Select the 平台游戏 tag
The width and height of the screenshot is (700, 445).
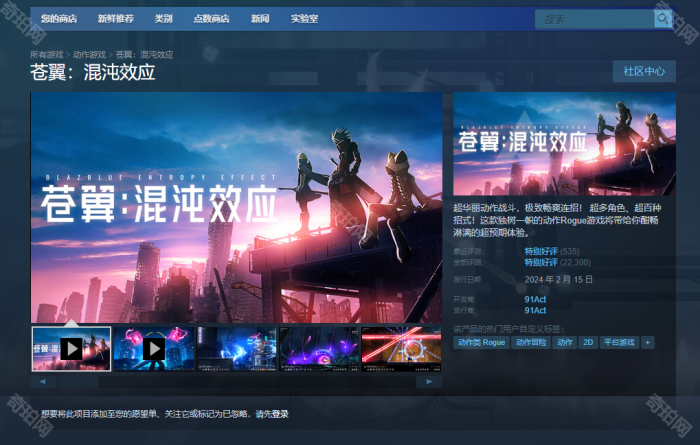click(619, 342)
